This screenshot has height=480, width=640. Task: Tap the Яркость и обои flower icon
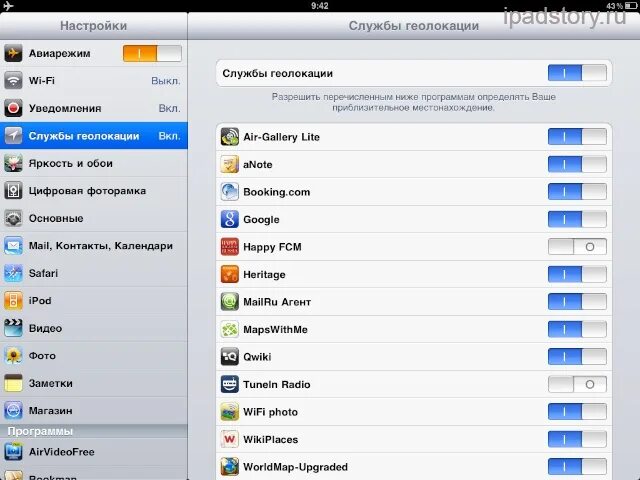[x=13, y=163]
